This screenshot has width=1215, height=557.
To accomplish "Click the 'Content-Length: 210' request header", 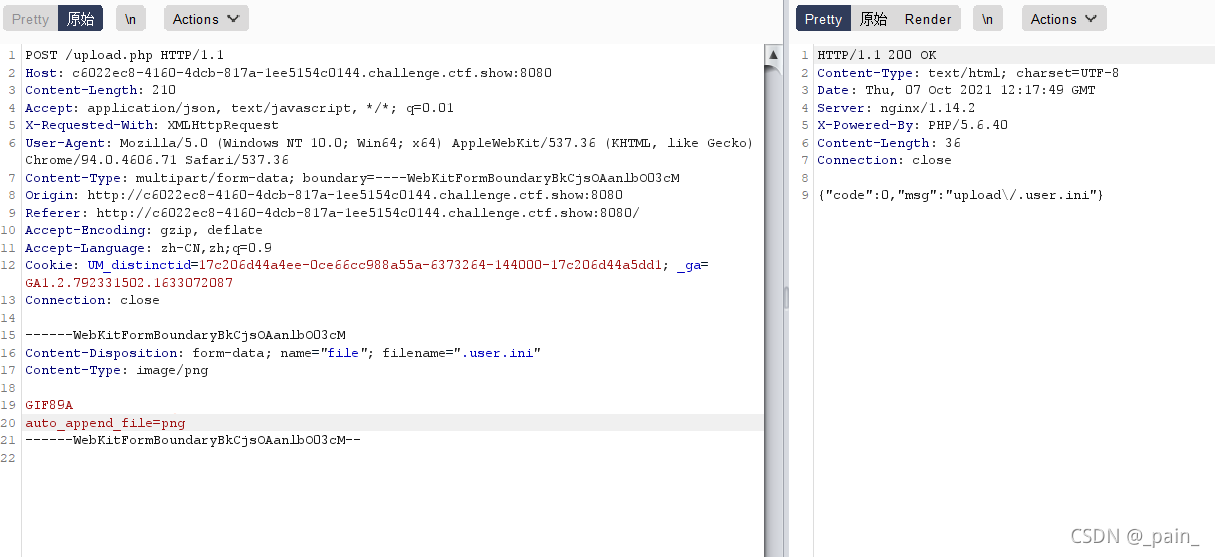I will 100,90.
